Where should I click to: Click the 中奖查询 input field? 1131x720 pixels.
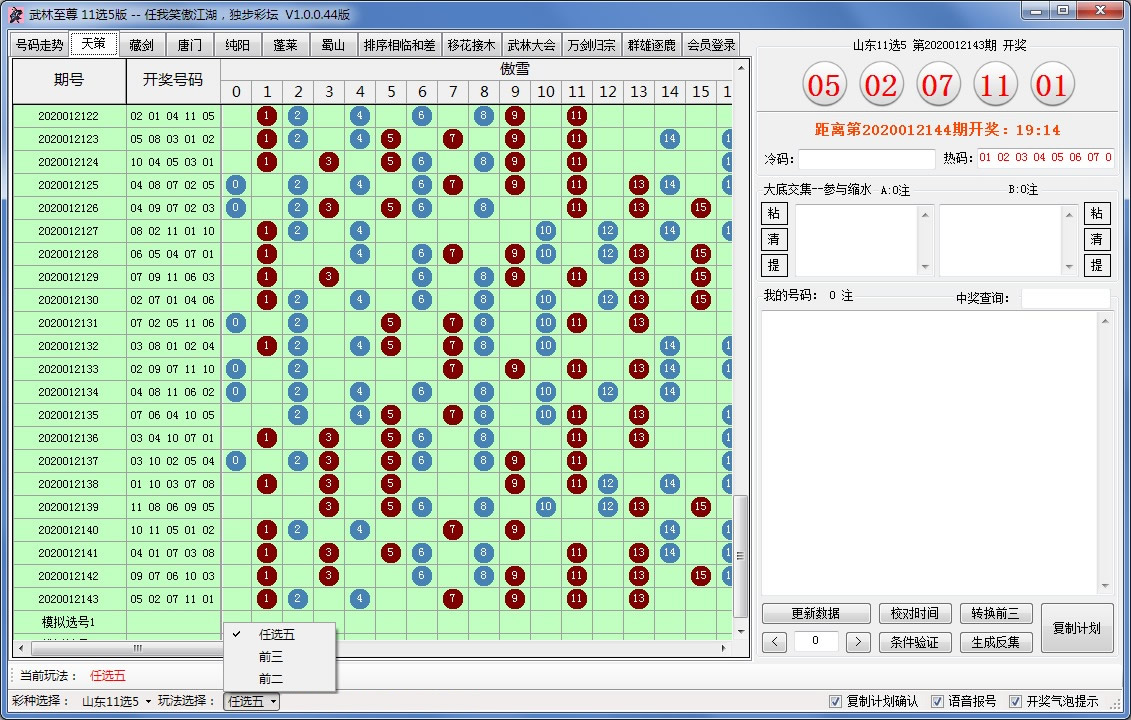(x=1065, y=298)
